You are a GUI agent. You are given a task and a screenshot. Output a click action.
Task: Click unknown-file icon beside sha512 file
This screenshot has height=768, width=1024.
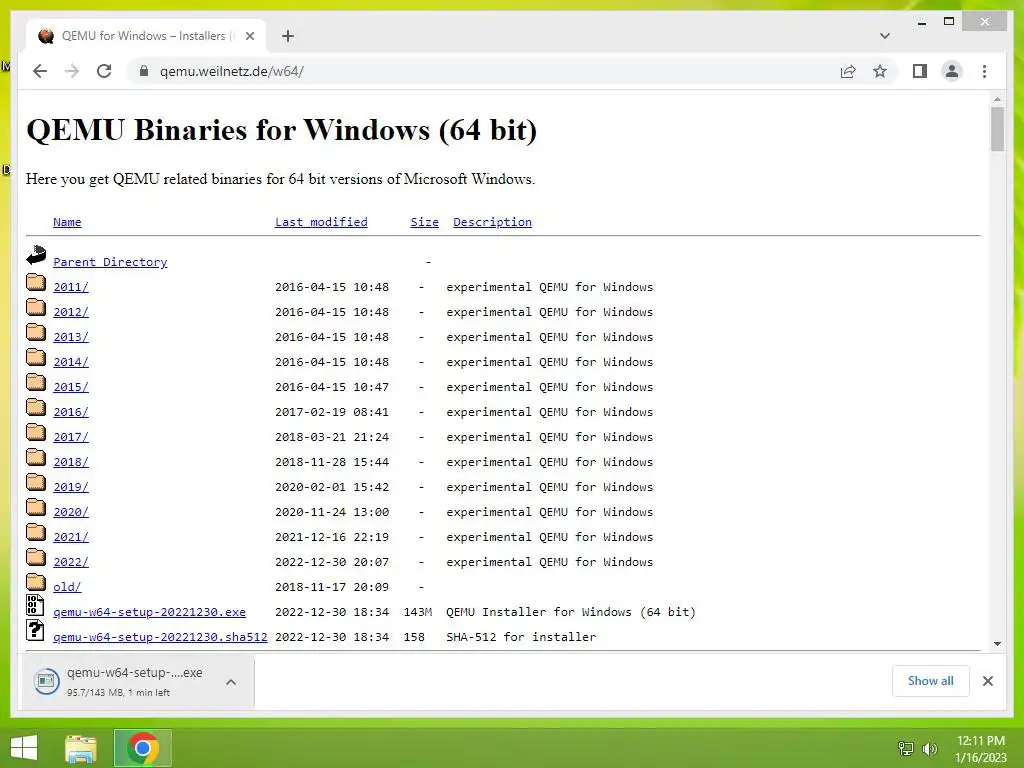35,630
